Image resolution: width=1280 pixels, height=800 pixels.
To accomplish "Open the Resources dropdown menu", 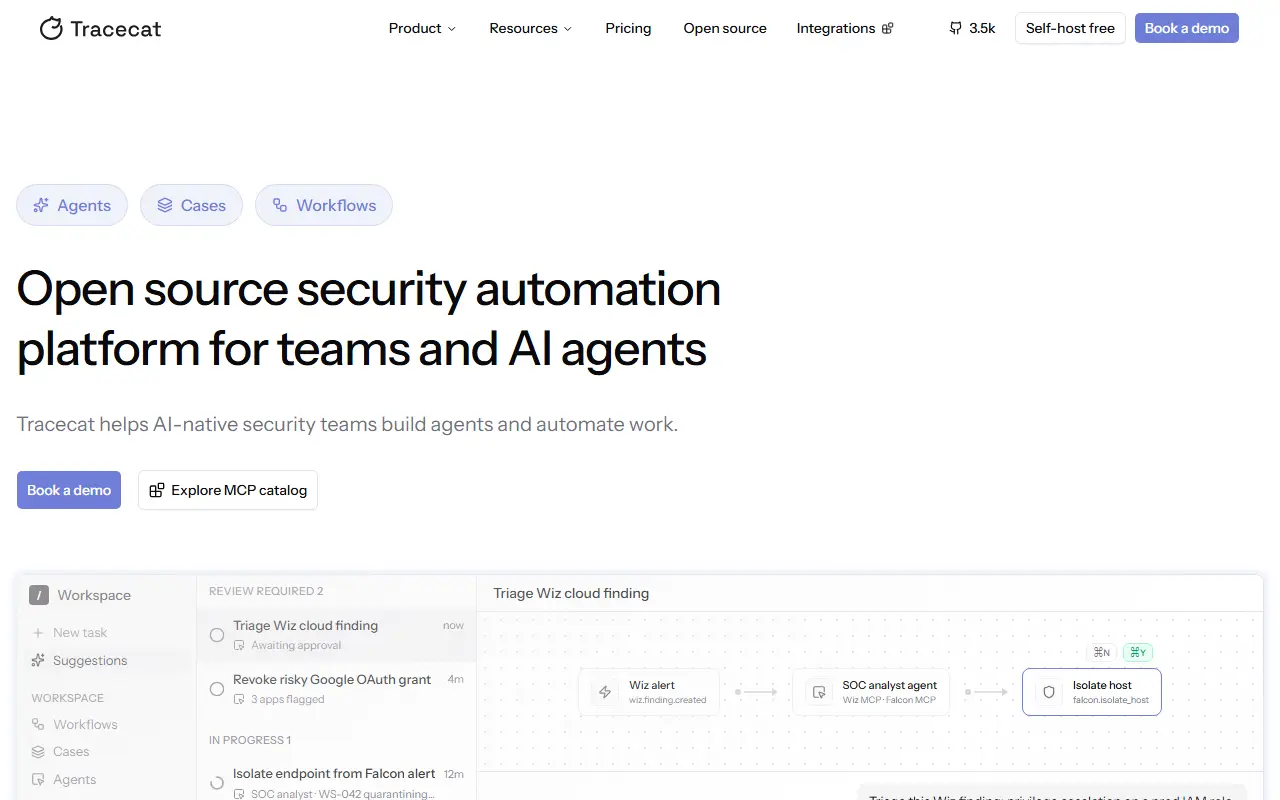I will click(530, 28).
